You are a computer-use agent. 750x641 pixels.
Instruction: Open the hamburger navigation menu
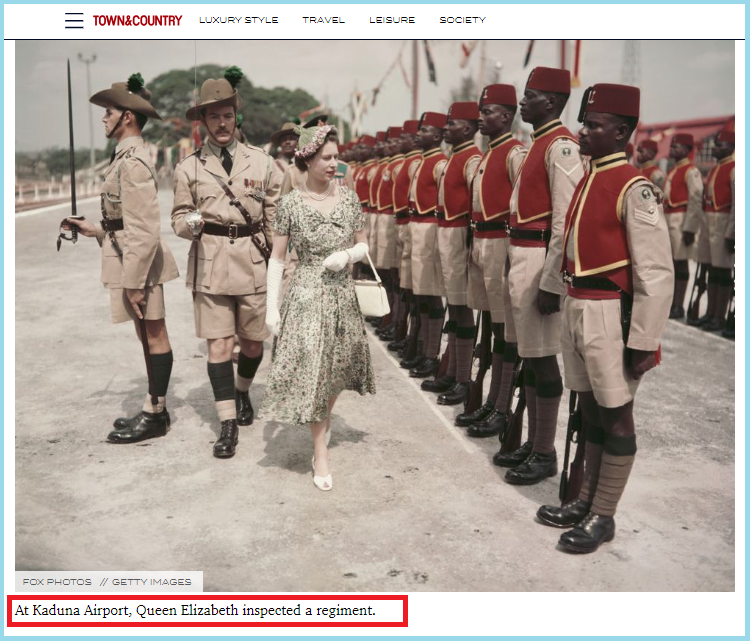[74, 20]
